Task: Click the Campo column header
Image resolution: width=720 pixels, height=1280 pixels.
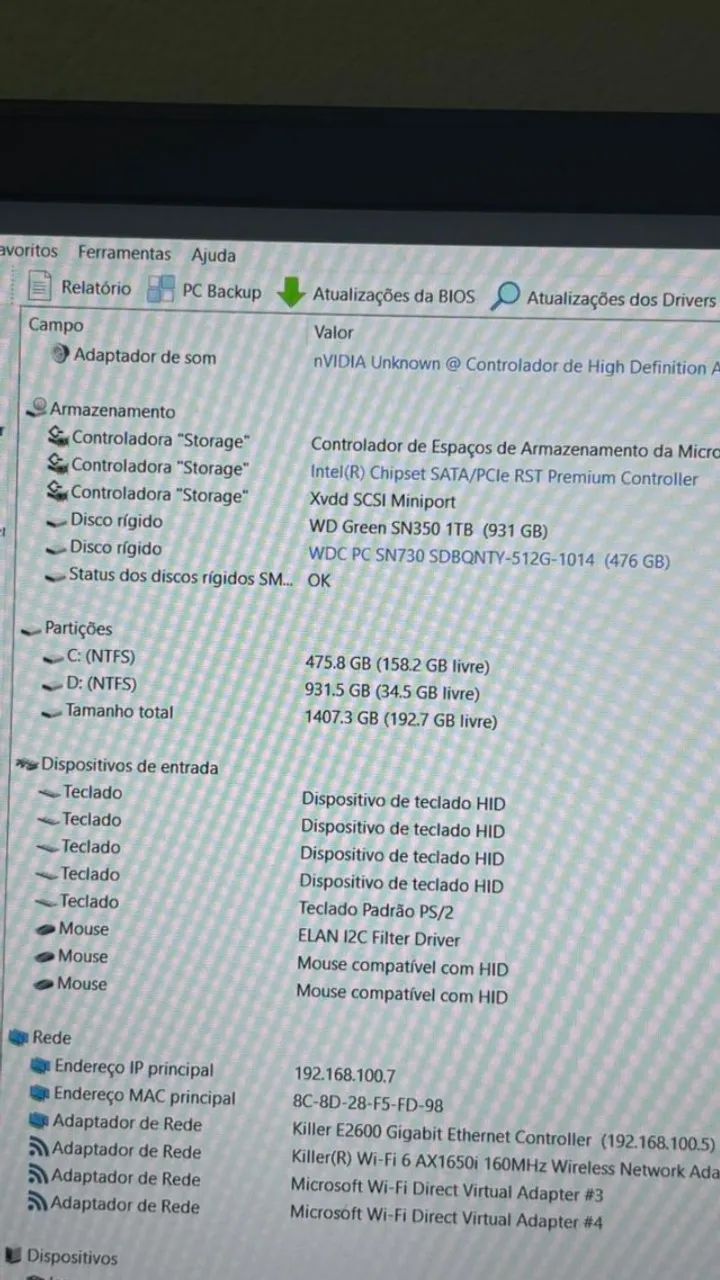Action: [x=56, y=324]
